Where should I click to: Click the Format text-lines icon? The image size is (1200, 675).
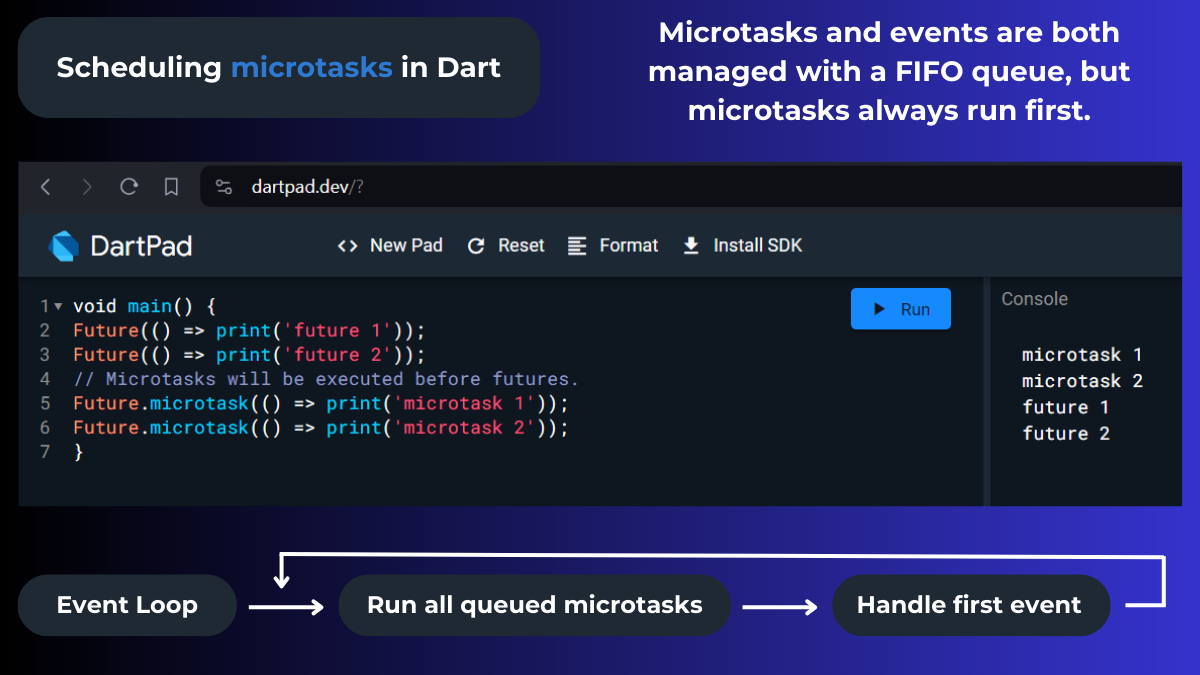pos(577,245)
